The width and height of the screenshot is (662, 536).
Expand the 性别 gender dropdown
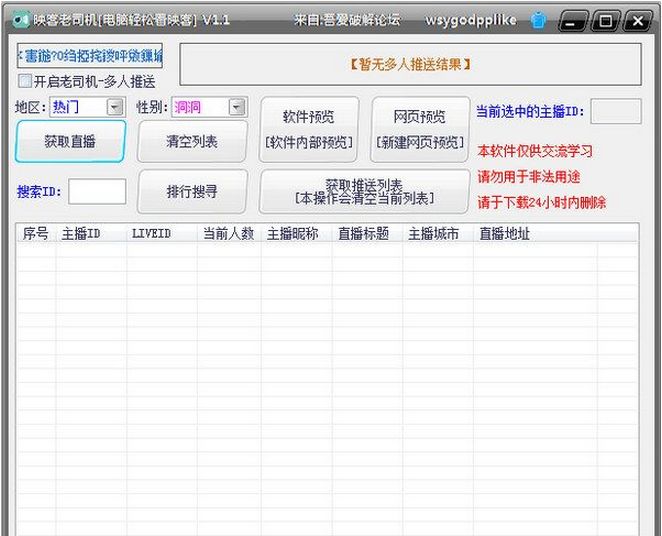(x=237, y=107)
